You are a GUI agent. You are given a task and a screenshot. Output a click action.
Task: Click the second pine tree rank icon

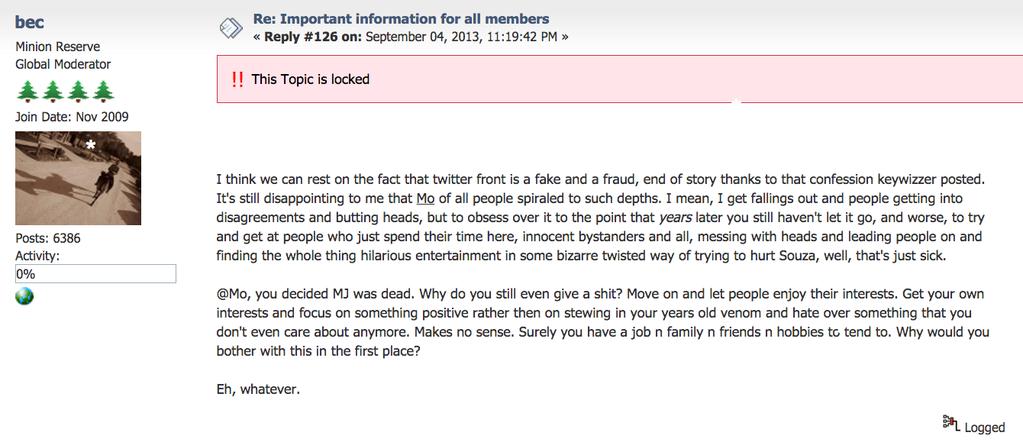(x=52, y=92)
